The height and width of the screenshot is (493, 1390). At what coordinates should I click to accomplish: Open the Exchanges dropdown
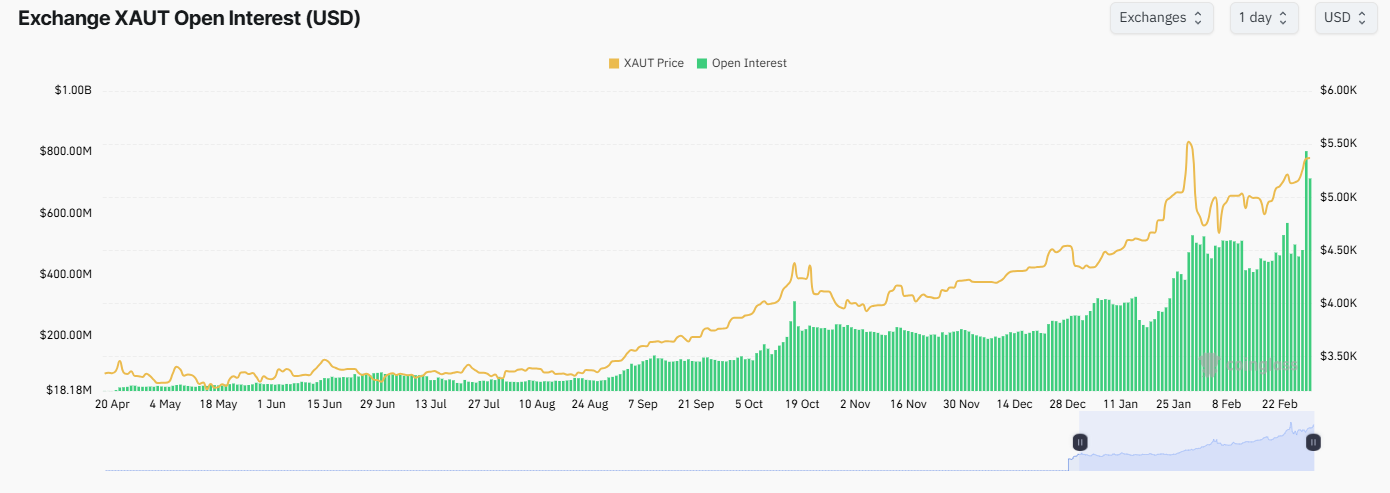coord(1160,18)
